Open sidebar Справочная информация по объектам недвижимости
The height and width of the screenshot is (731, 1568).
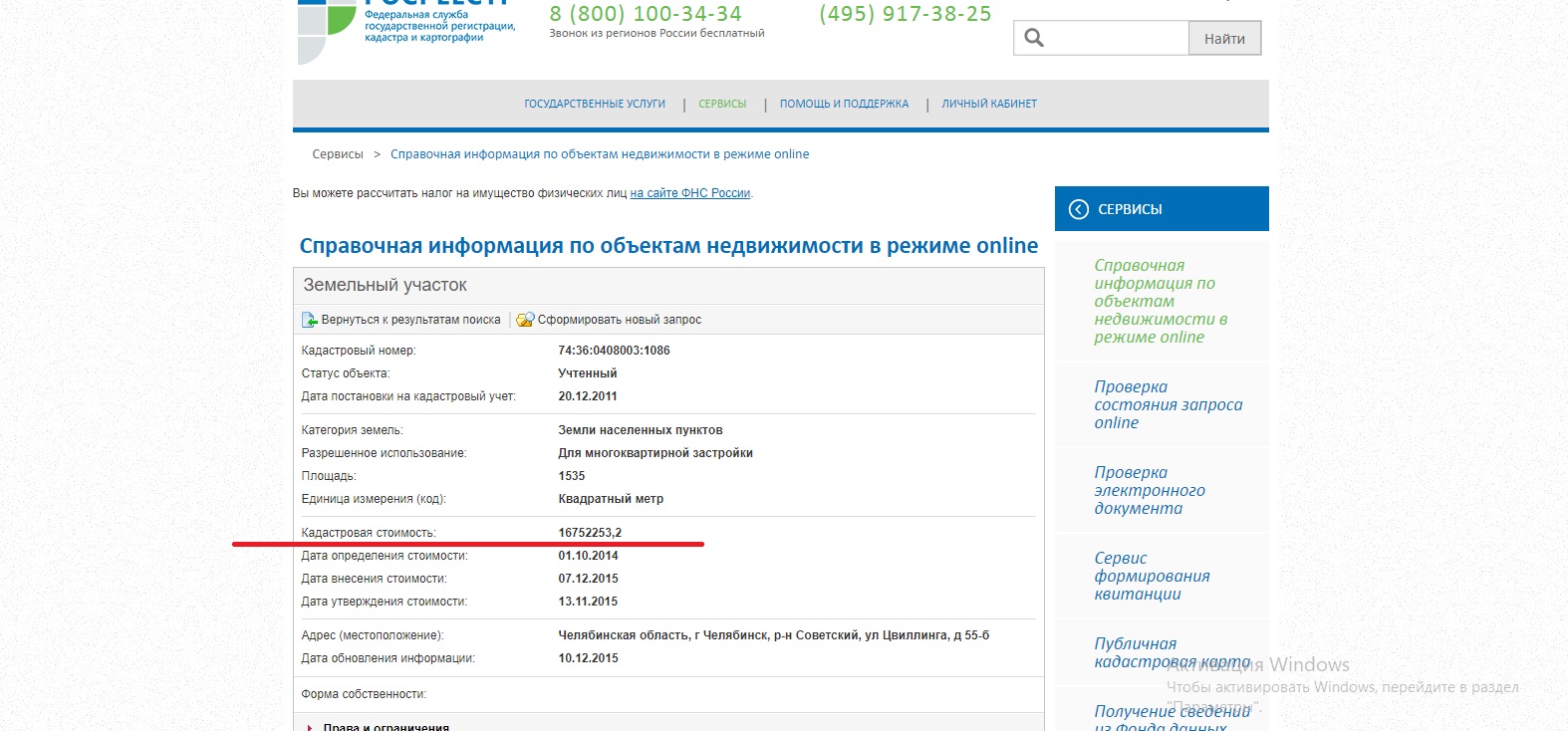[1161, 301]
